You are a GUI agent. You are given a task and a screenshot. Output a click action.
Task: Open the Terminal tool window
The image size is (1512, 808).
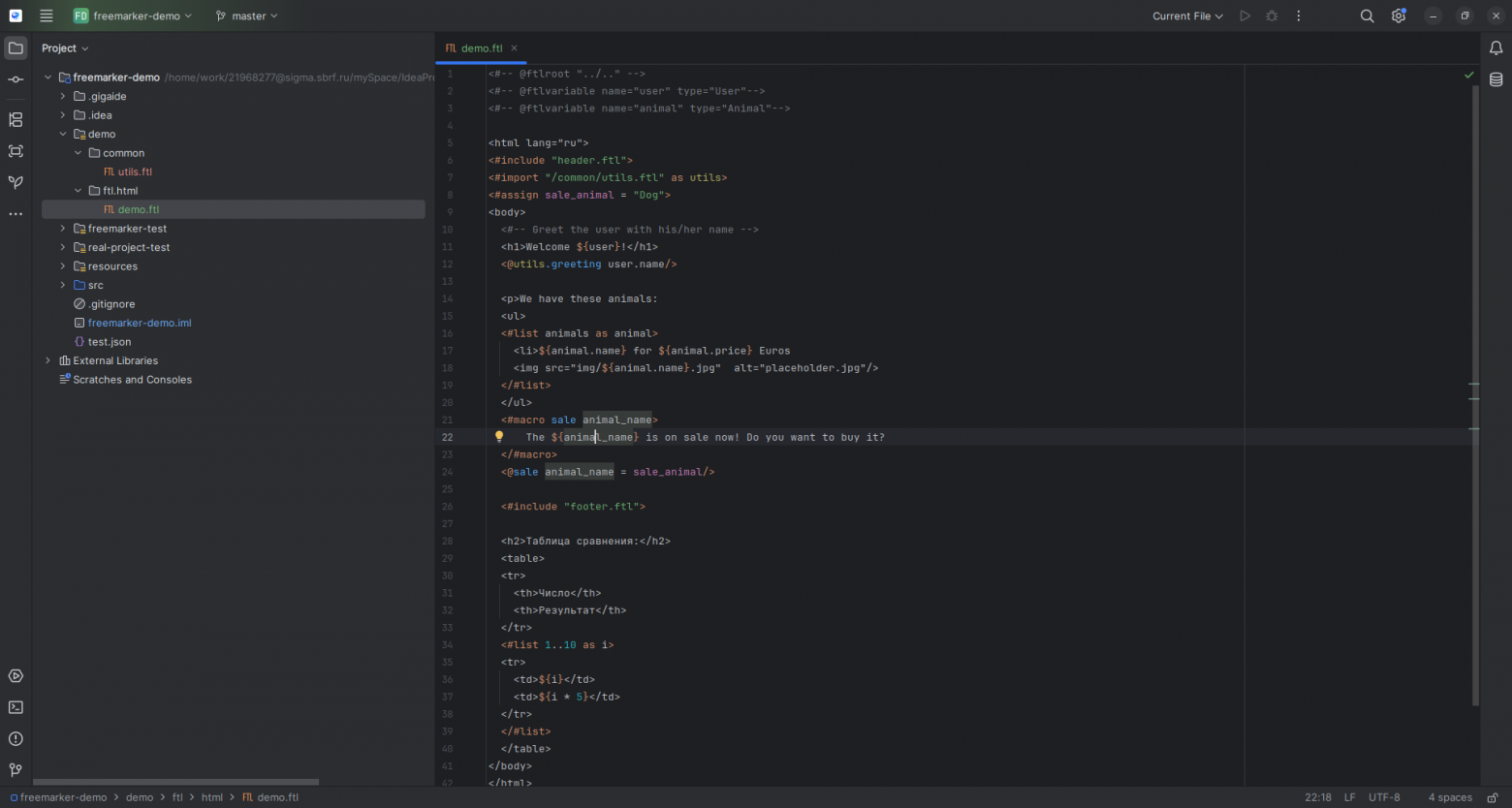[16, 707]
